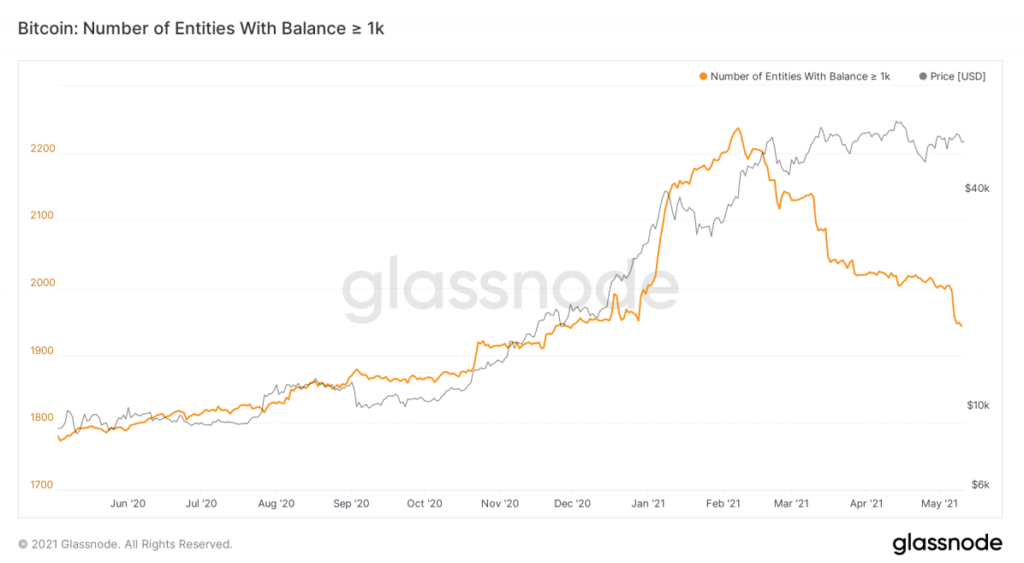This screenshot has height=563, width=1024.
Task: Click the copyright notice '© 2021 Glassnode'
Action: click(x=125, y=544)
